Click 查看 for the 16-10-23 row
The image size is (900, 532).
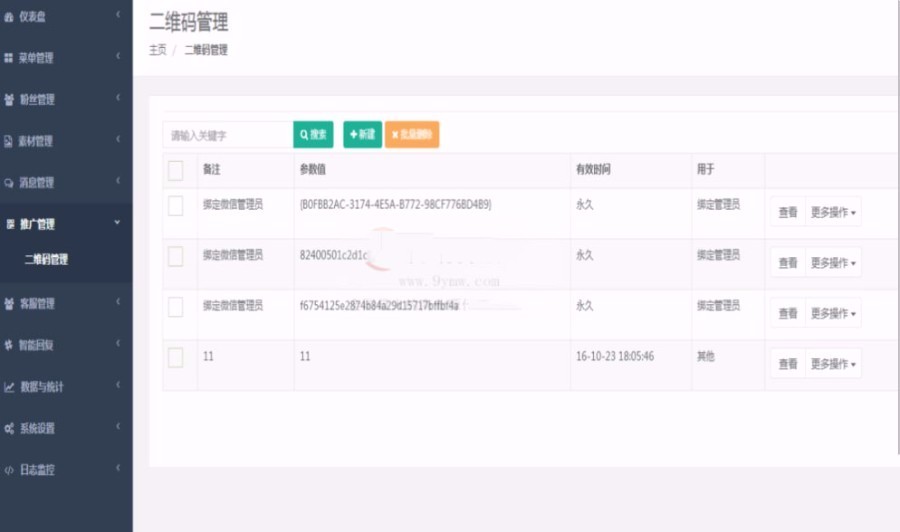[788, 364]
